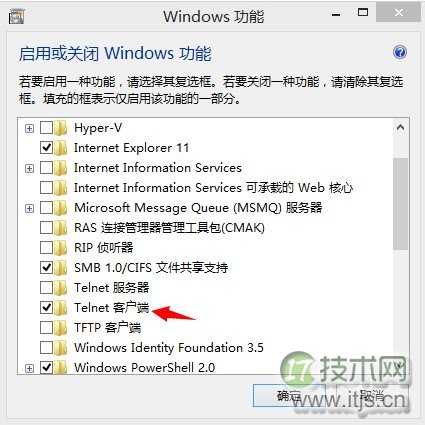Click the Hyper-V folder icon
The image size is (425, 425).
coord(61,128)
